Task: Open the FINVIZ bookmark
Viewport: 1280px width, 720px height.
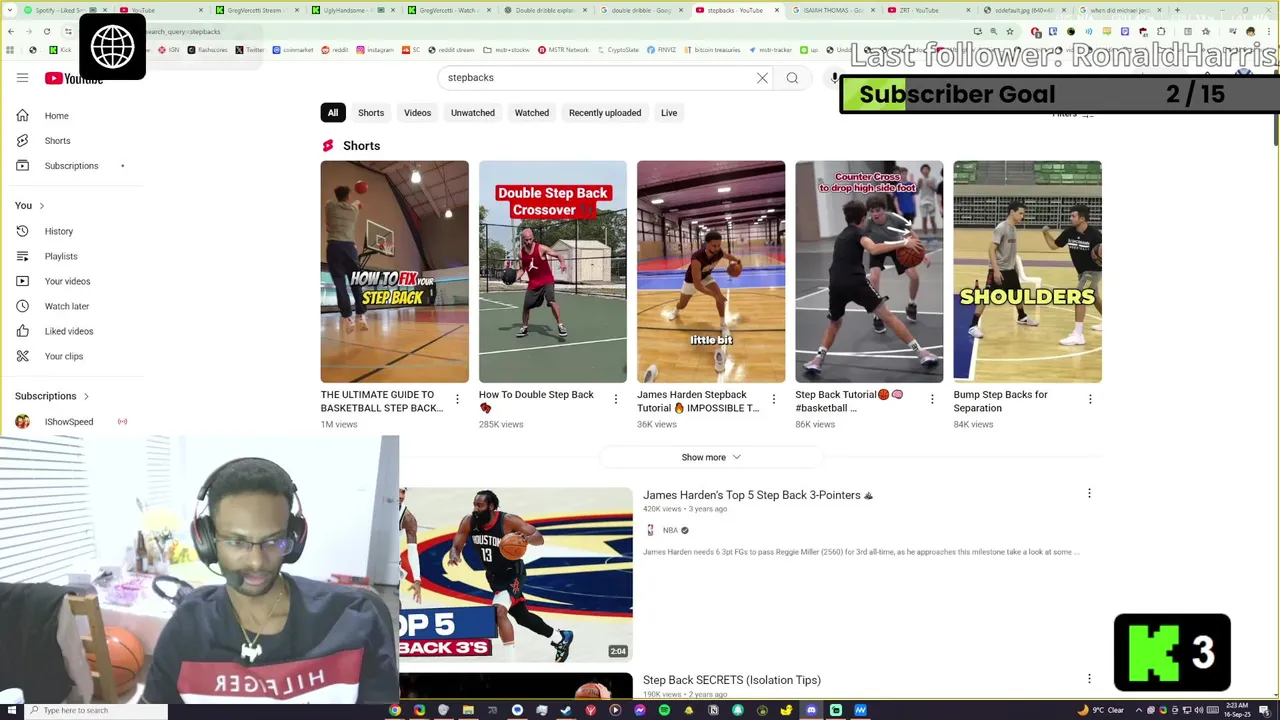Action: point(661,50)
